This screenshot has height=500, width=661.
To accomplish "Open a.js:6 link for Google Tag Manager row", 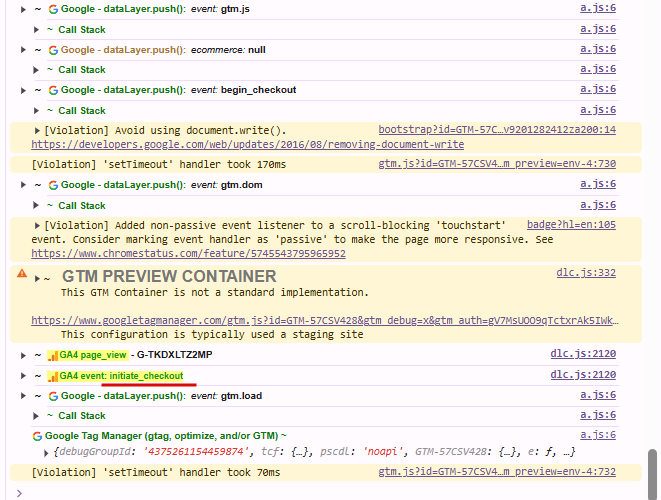I will 598,435.
